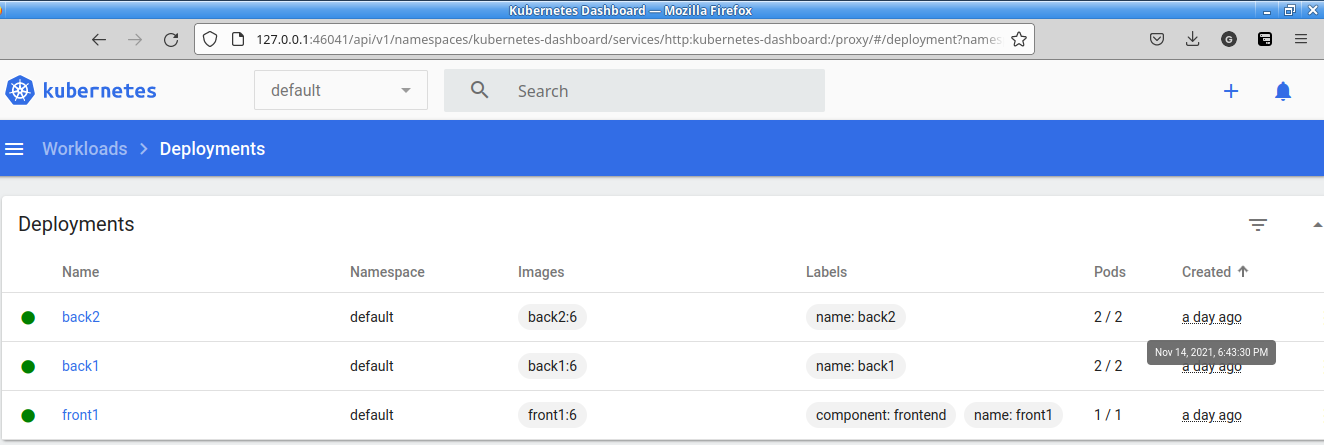
Task: Click the browser forward arrow
Action: 135,40
